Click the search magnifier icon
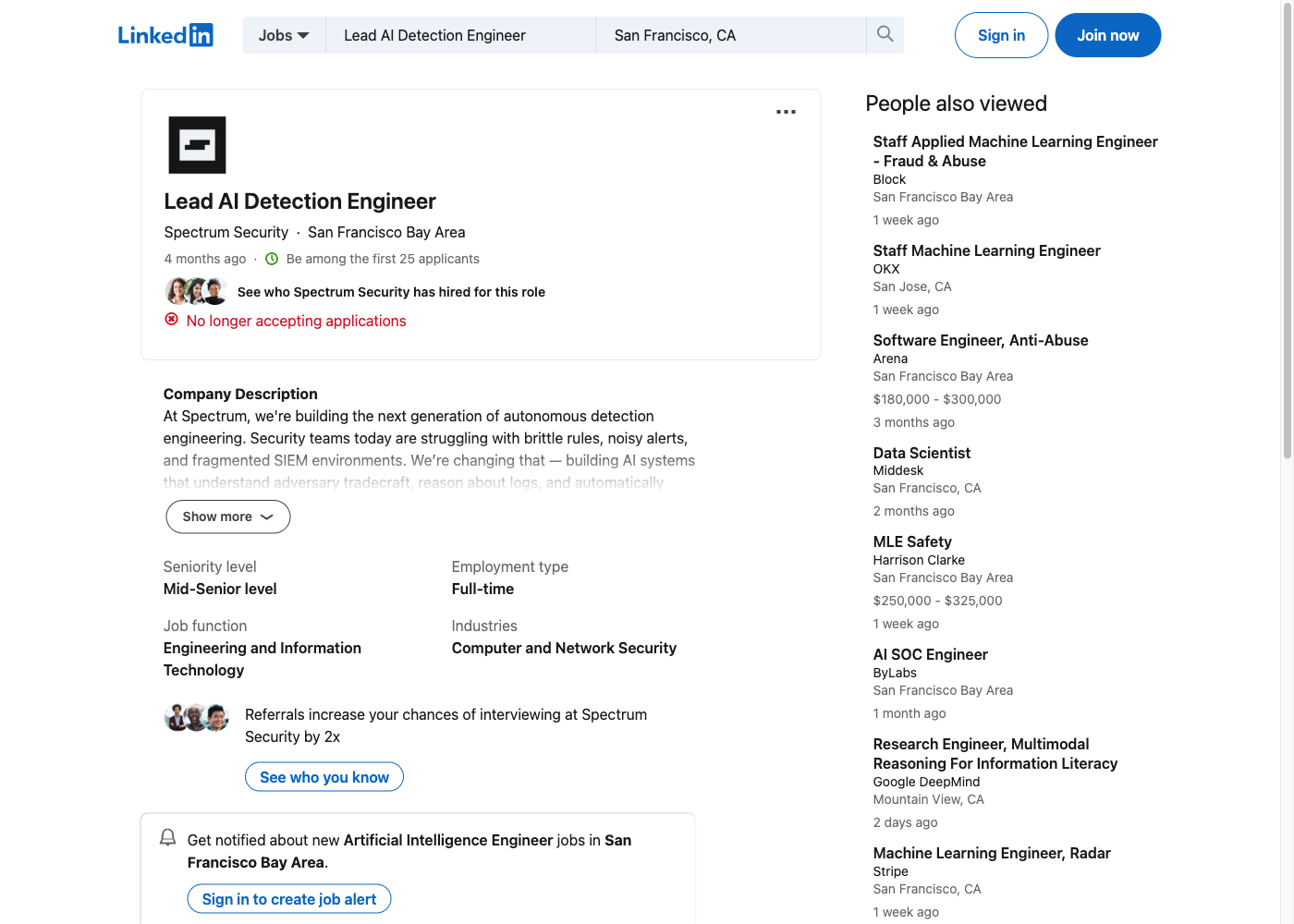The height and width of the screenshot is (924, 1294). (885, 34)
